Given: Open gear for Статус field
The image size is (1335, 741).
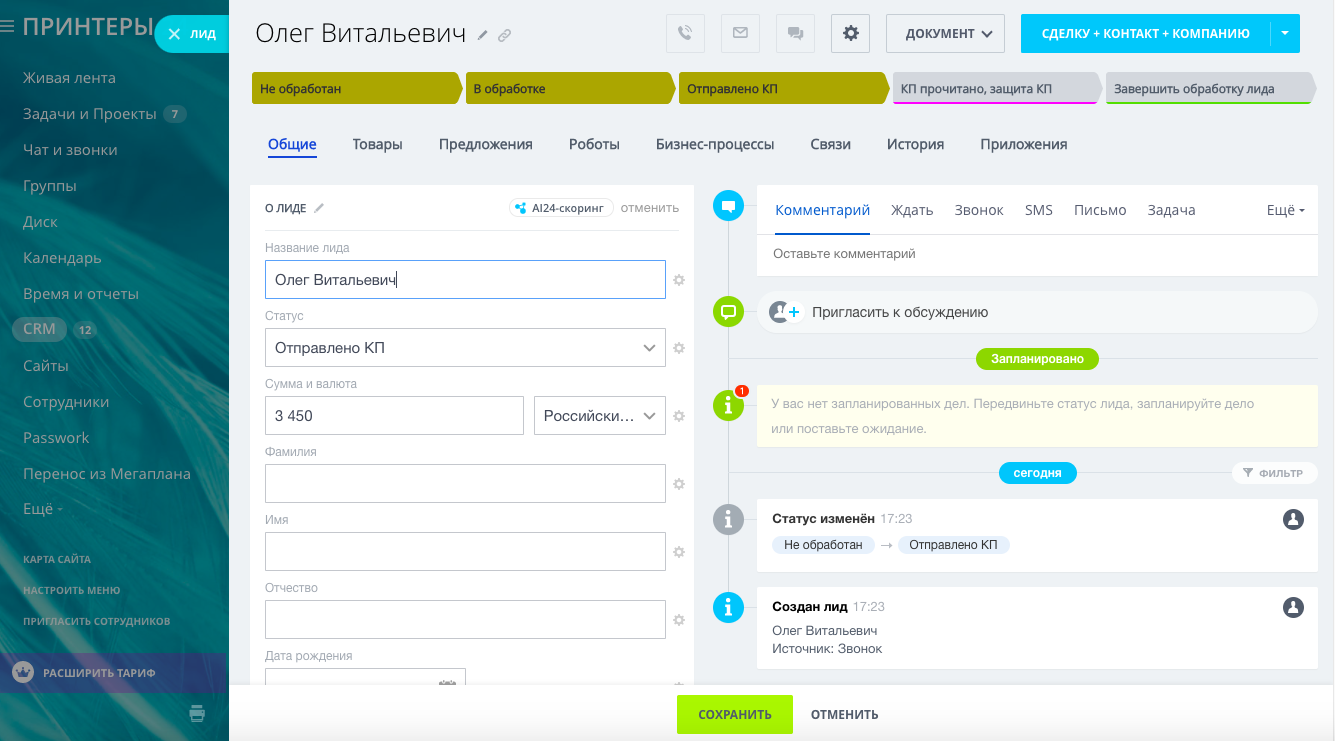Looking at the screenshot, I should coord(679,348).
